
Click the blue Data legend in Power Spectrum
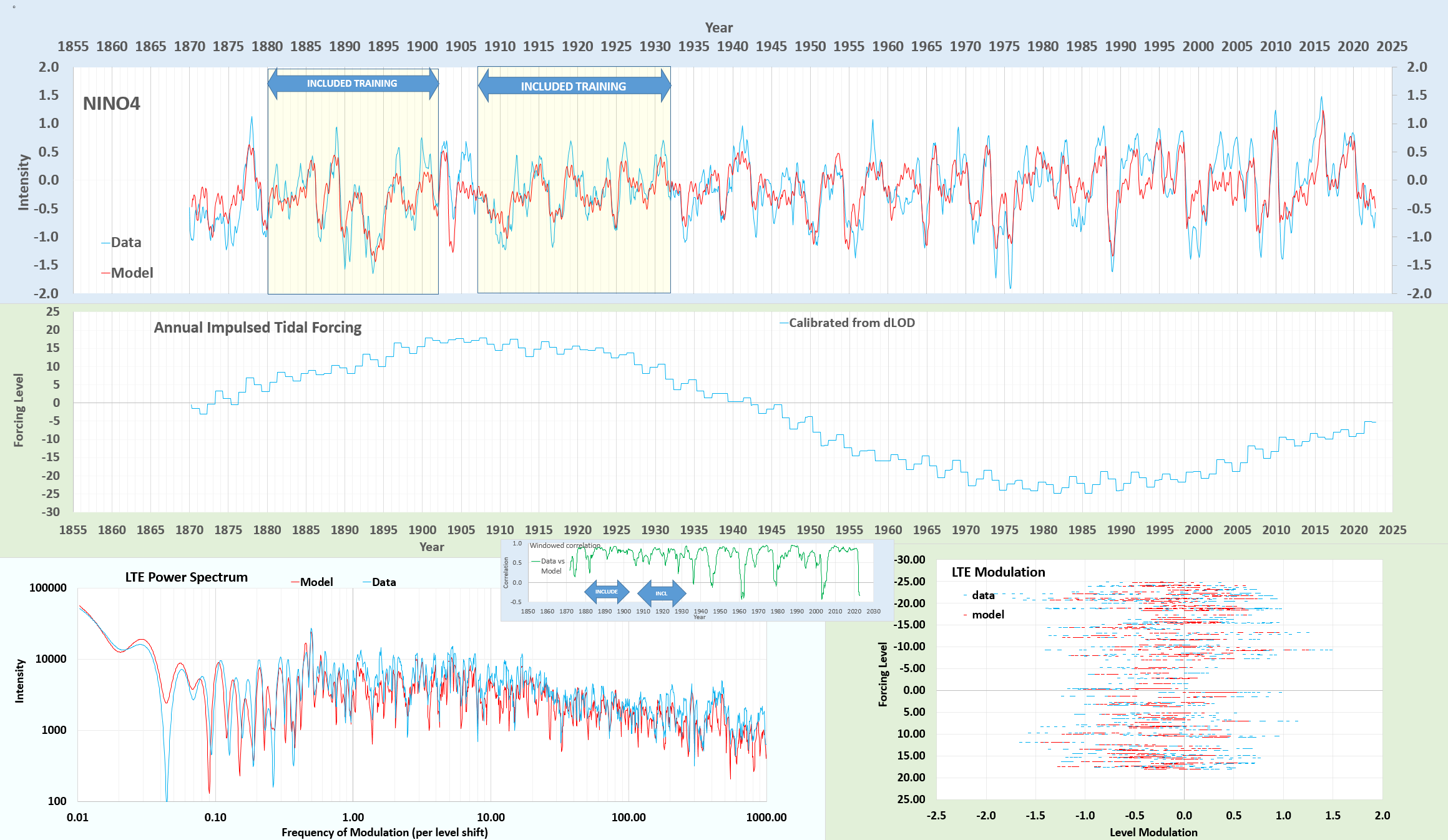coord(383,582)
